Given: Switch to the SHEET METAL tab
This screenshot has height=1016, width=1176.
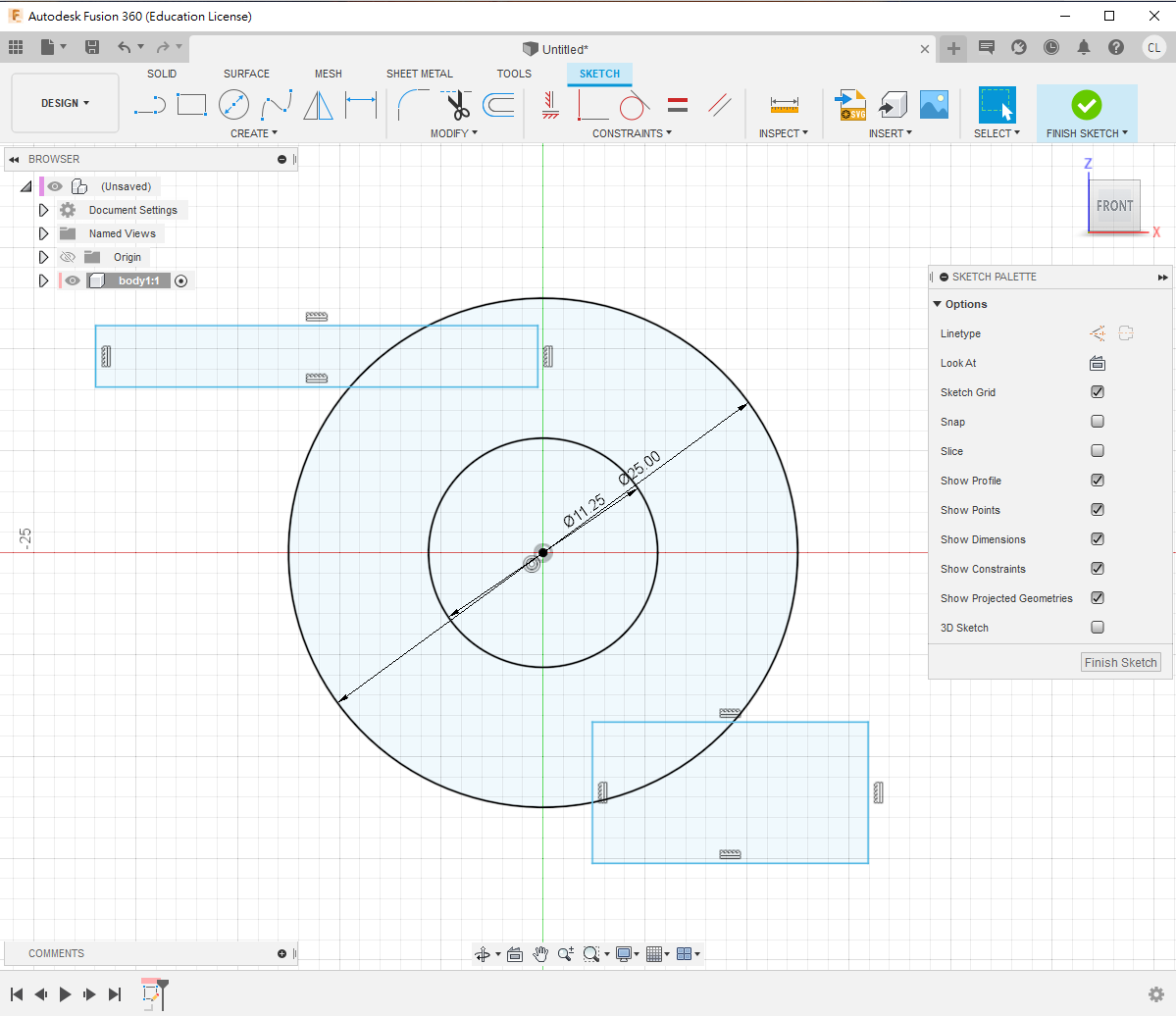Looking at the screenshot, I should pyautogui.click(x=419, y=74).
